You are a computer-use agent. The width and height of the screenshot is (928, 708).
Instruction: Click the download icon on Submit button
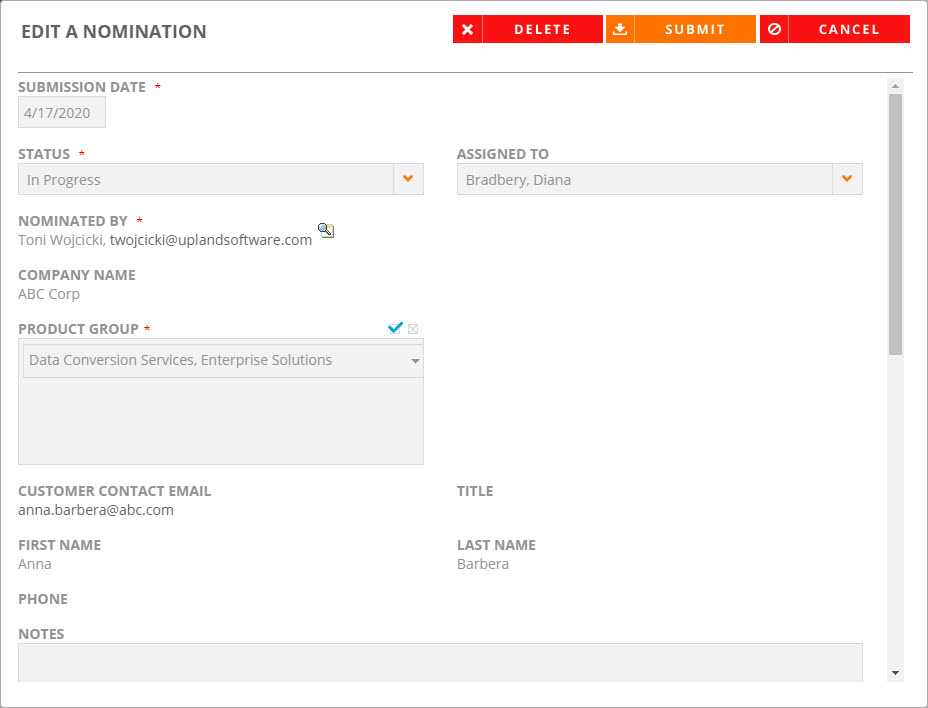tap(620, 30)
